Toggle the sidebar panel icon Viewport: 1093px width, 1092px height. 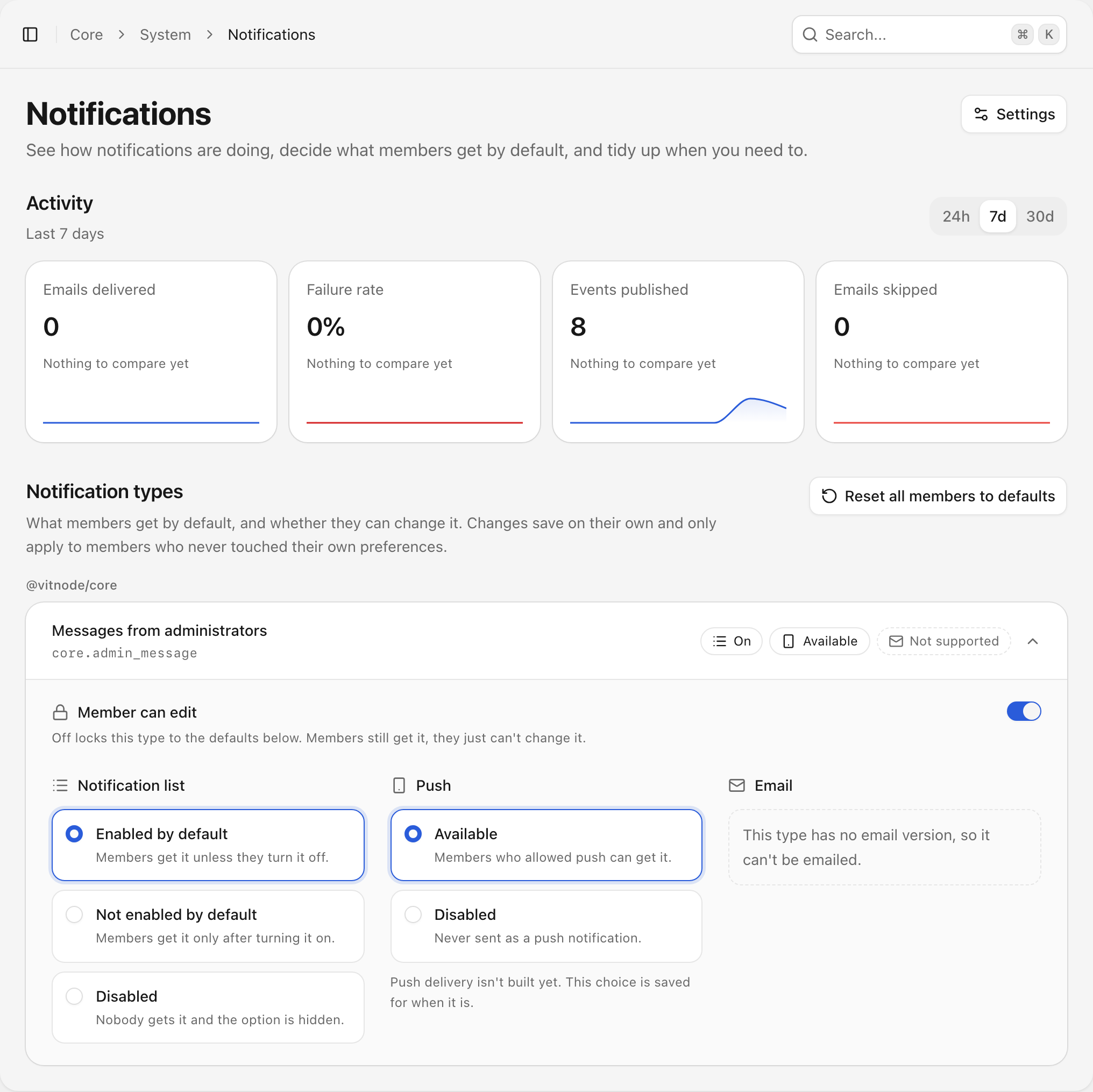(x=30, y=34)
